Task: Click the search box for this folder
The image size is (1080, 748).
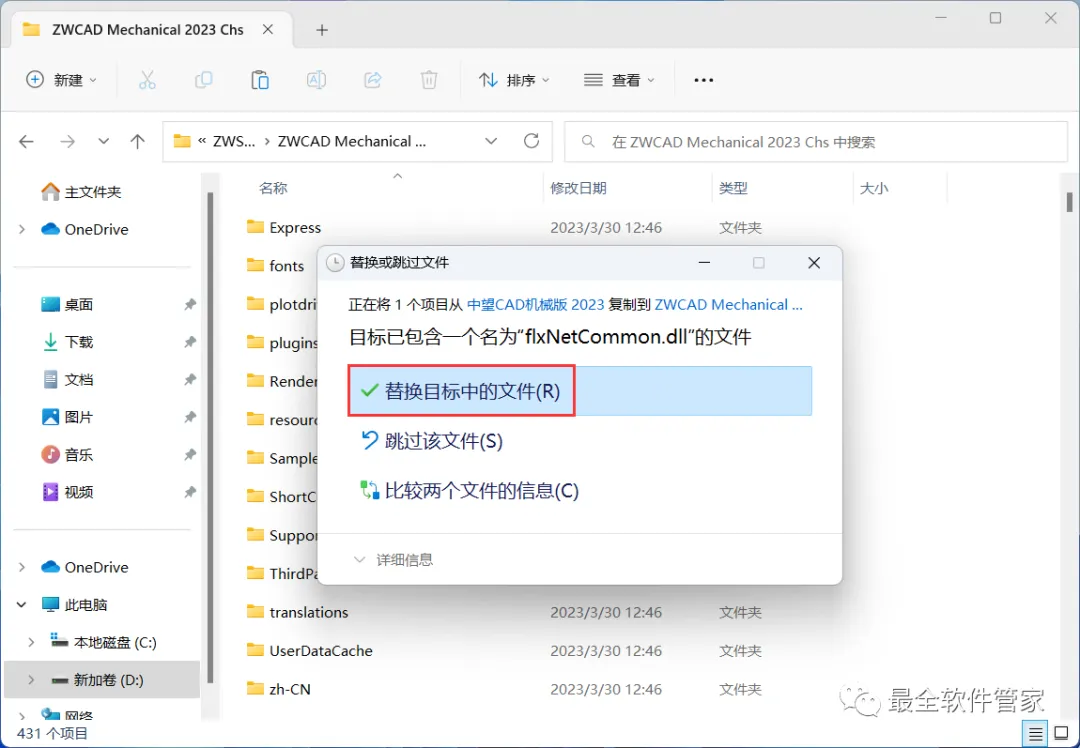Action: [816, 142]
